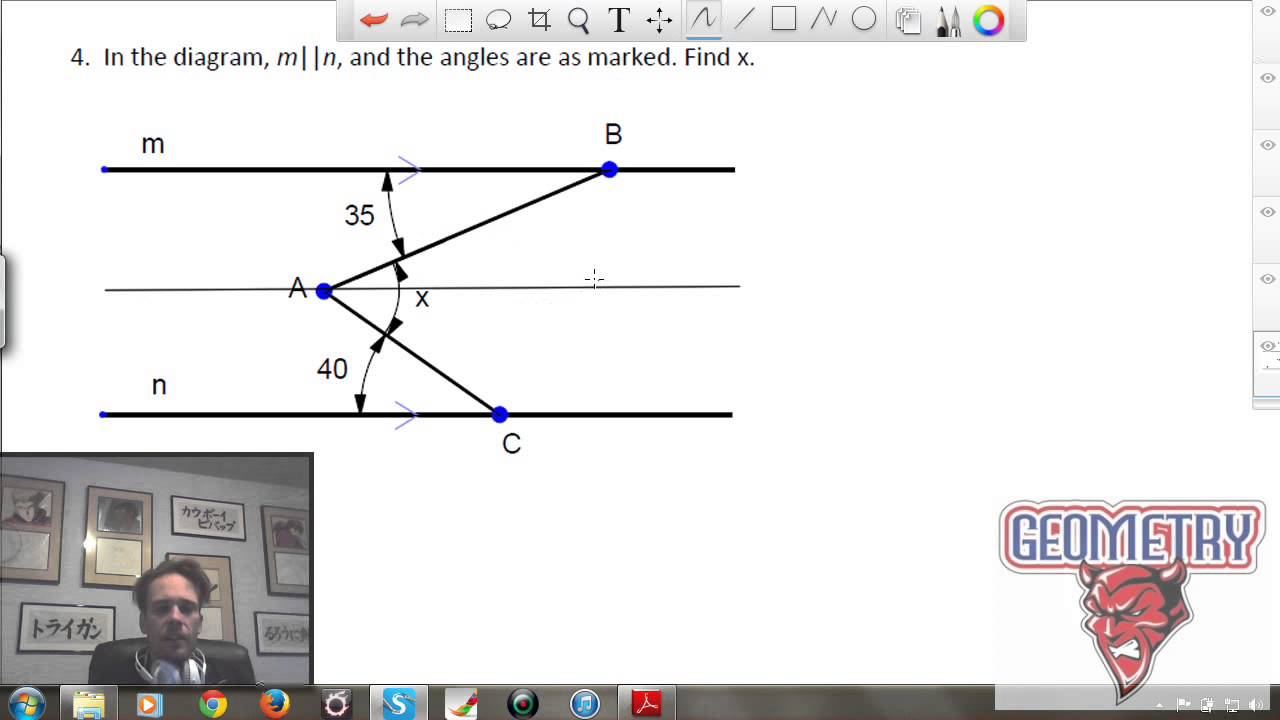Select the freehand curve drawing tool
The height and width of the screenshot is (720, 1280).
pyautogui.click(x=703, y=20)
